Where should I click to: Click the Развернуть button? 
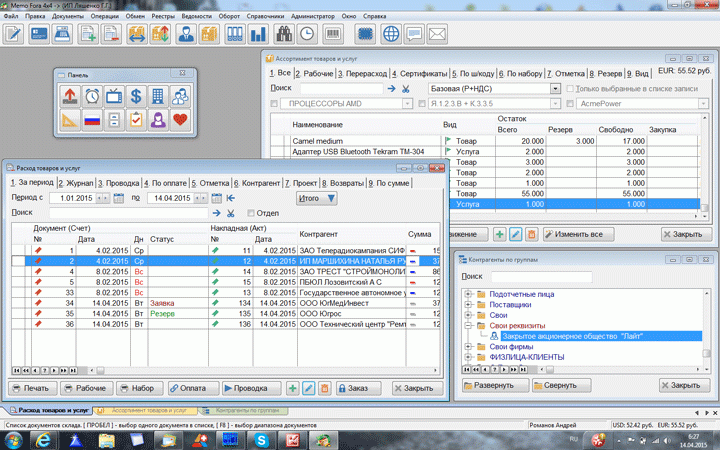tap(495, 385)
